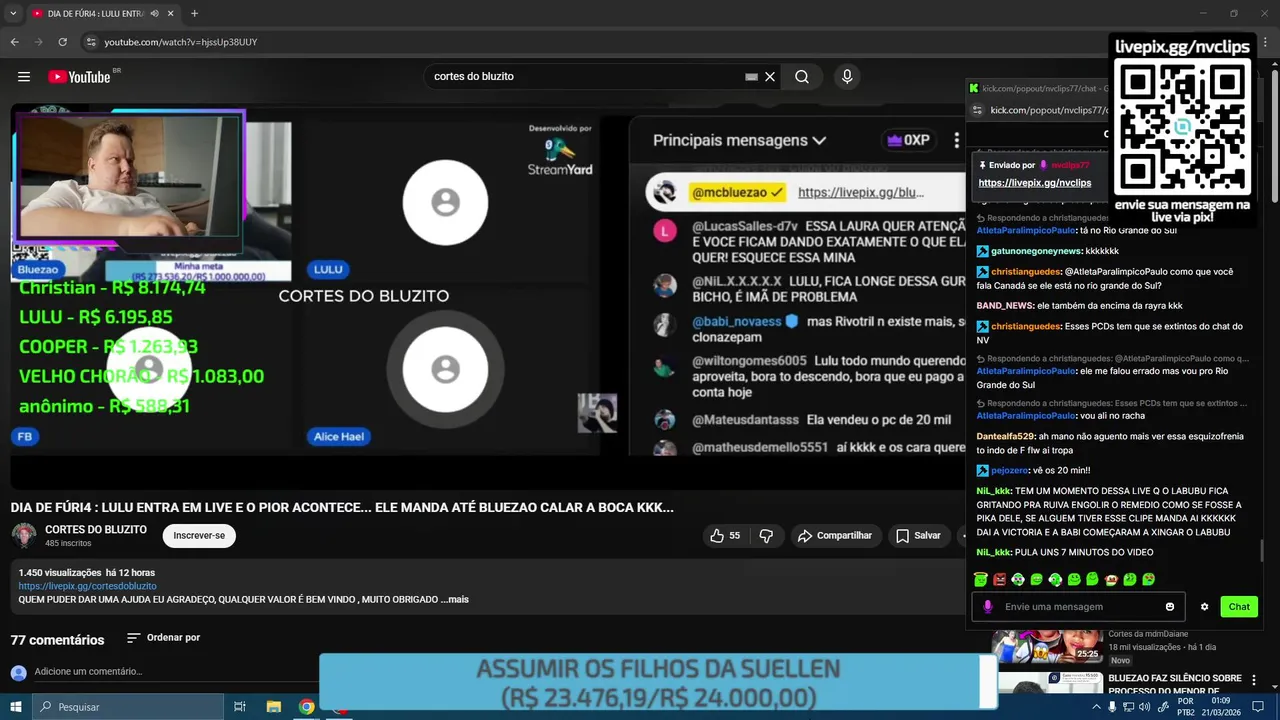This screenshot has width=1280, height=720.
Task: Open the on-screen keyboard icon in search
Action: tap(751, 77)
